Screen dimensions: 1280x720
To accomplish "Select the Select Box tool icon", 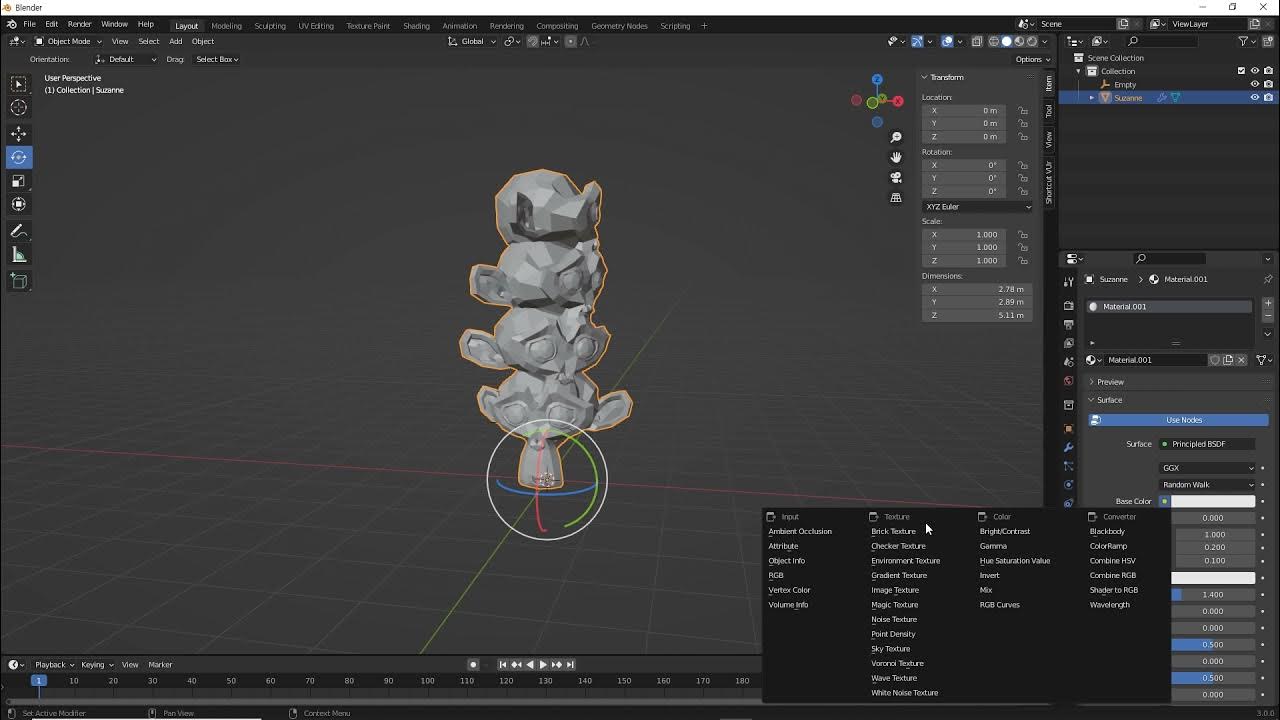I will 18,84.
